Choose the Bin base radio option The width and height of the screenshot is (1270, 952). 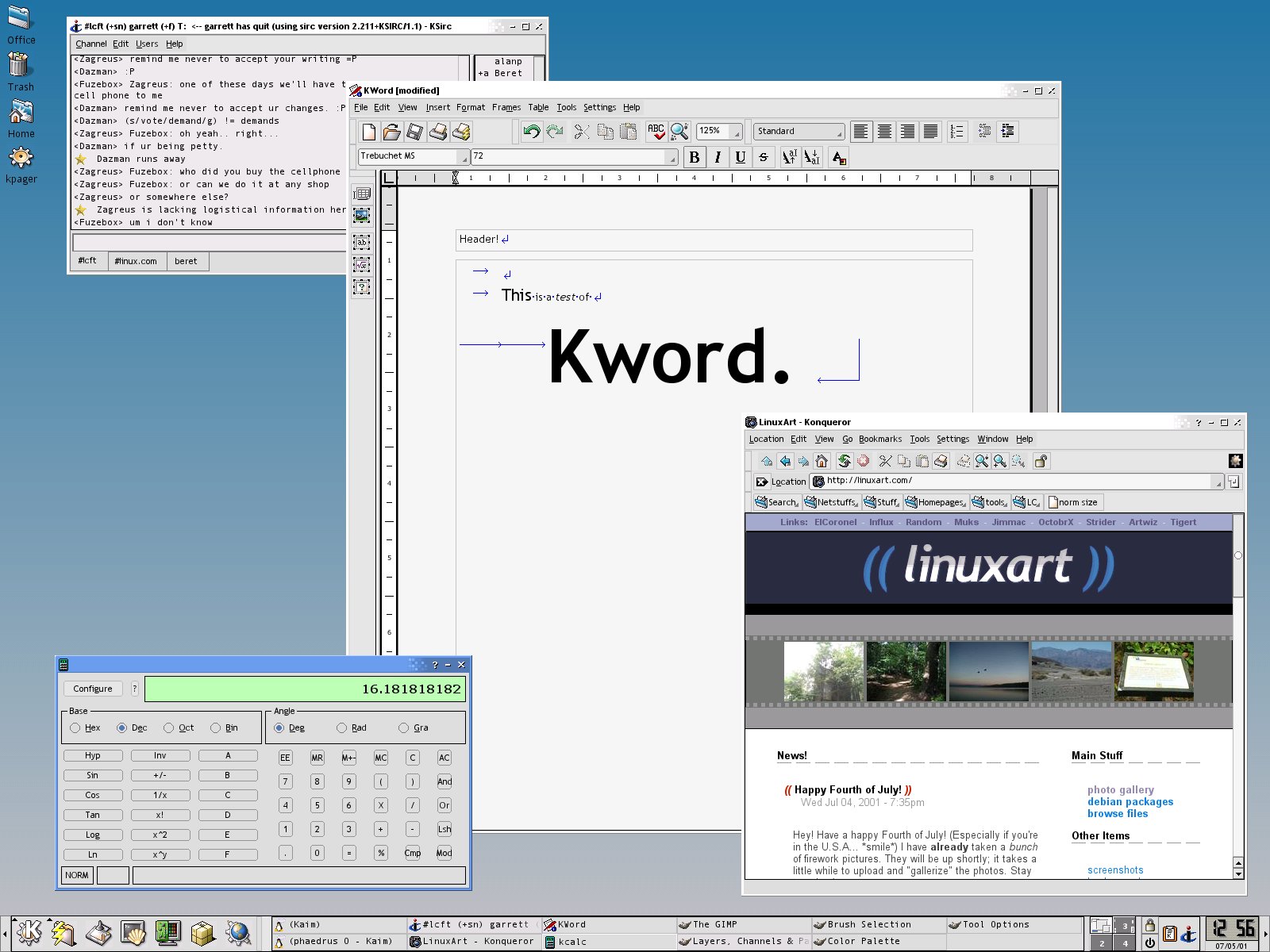pyautogui.click(x=216, y=727)
